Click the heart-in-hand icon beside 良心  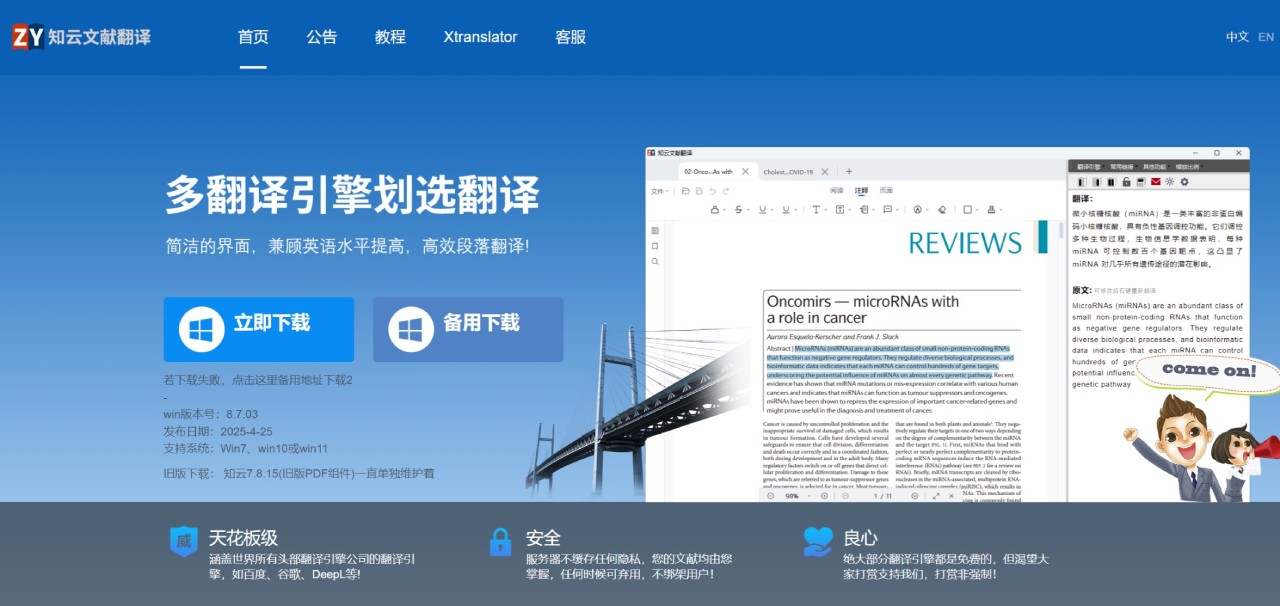[818, 541]
